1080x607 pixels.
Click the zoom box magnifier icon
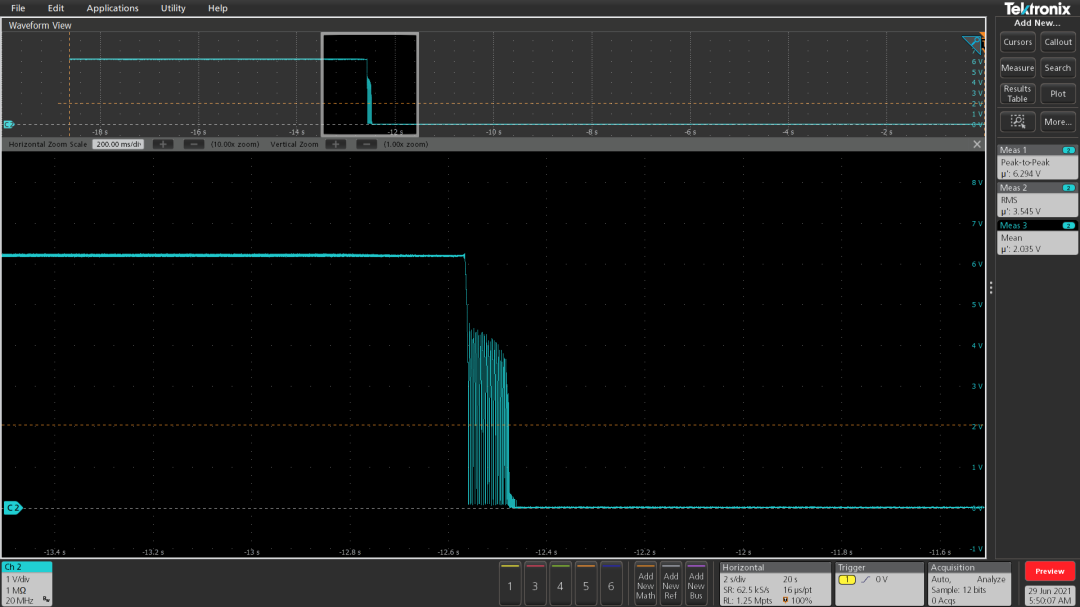1017,121
